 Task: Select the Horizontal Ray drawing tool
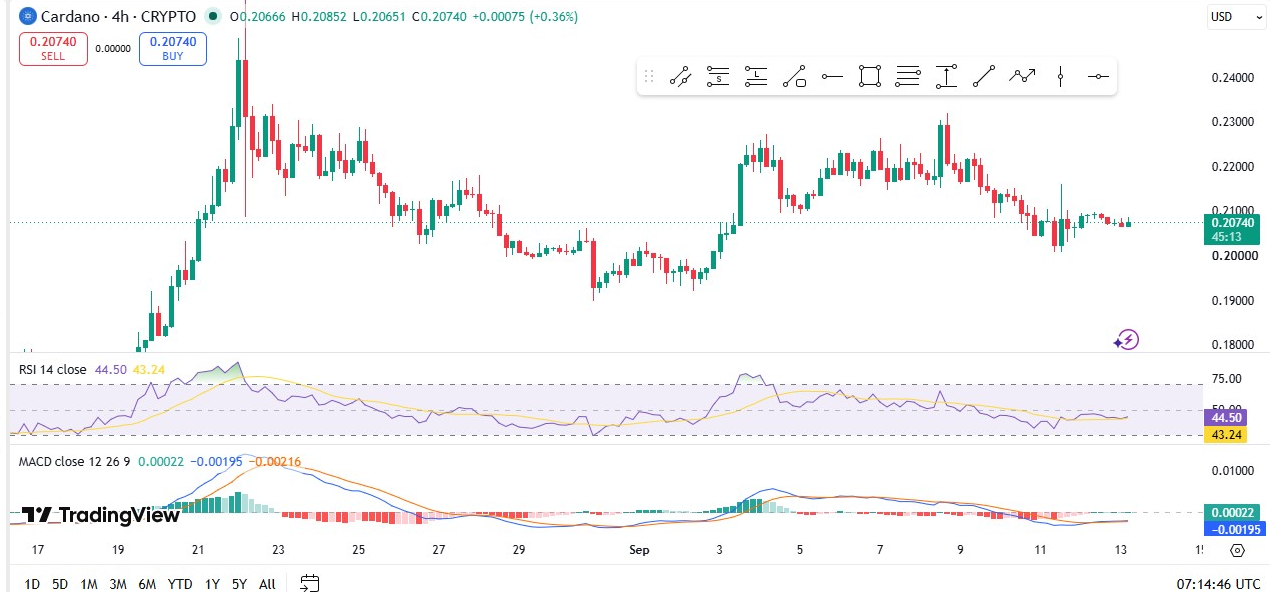pos(832,76)
